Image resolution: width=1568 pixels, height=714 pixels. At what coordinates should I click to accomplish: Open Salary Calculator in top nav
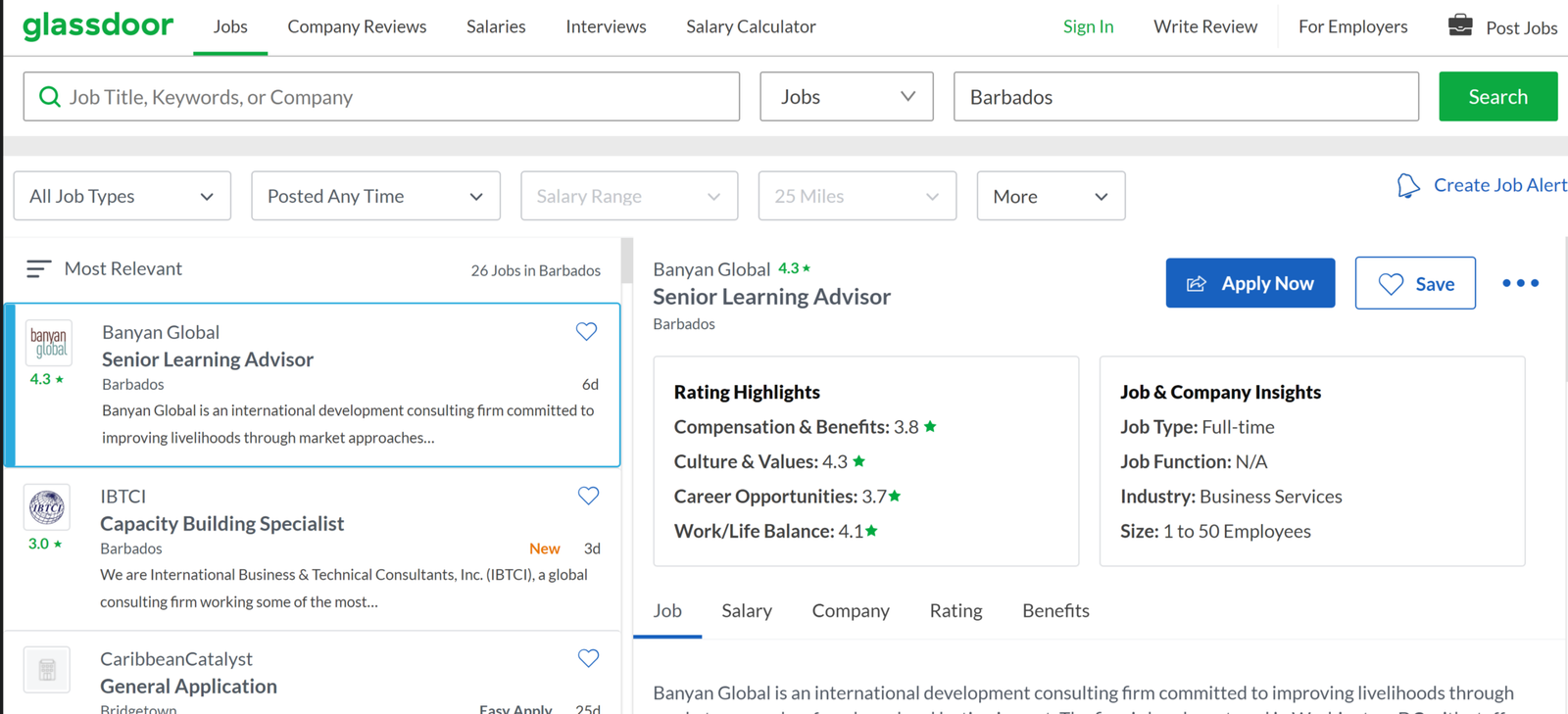[x=751, y=26]
